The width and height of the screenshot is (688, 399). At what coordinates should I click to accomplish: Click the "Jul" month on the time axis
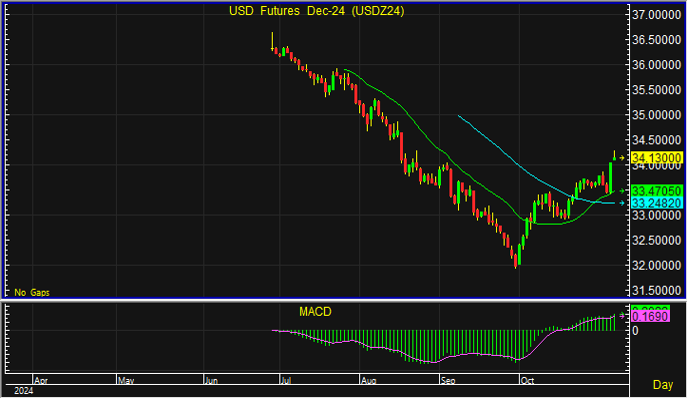(286, 380)
